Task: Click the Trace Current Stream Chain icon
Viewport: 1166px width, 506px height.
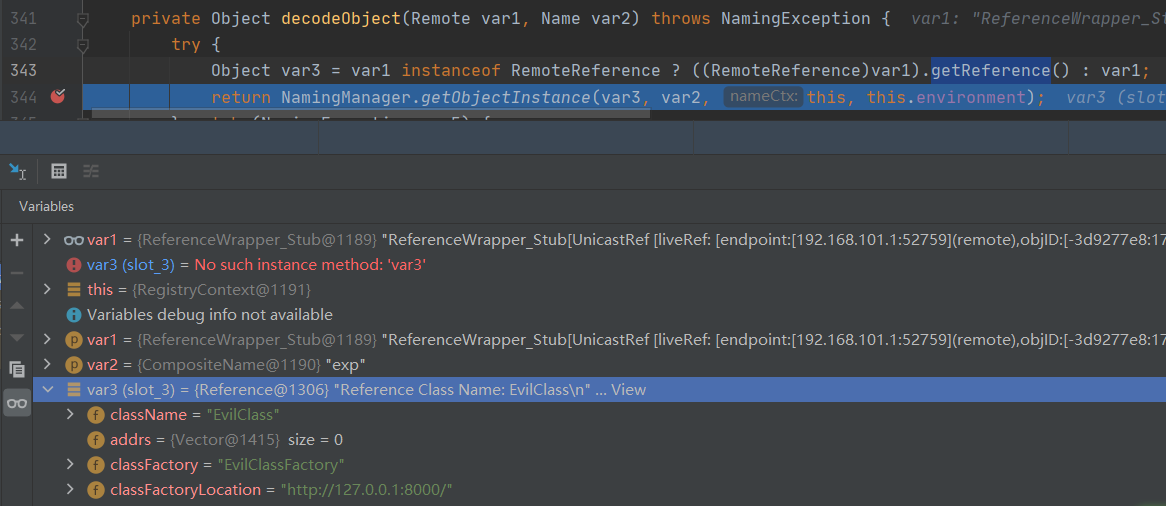Action: pos(91,171)
